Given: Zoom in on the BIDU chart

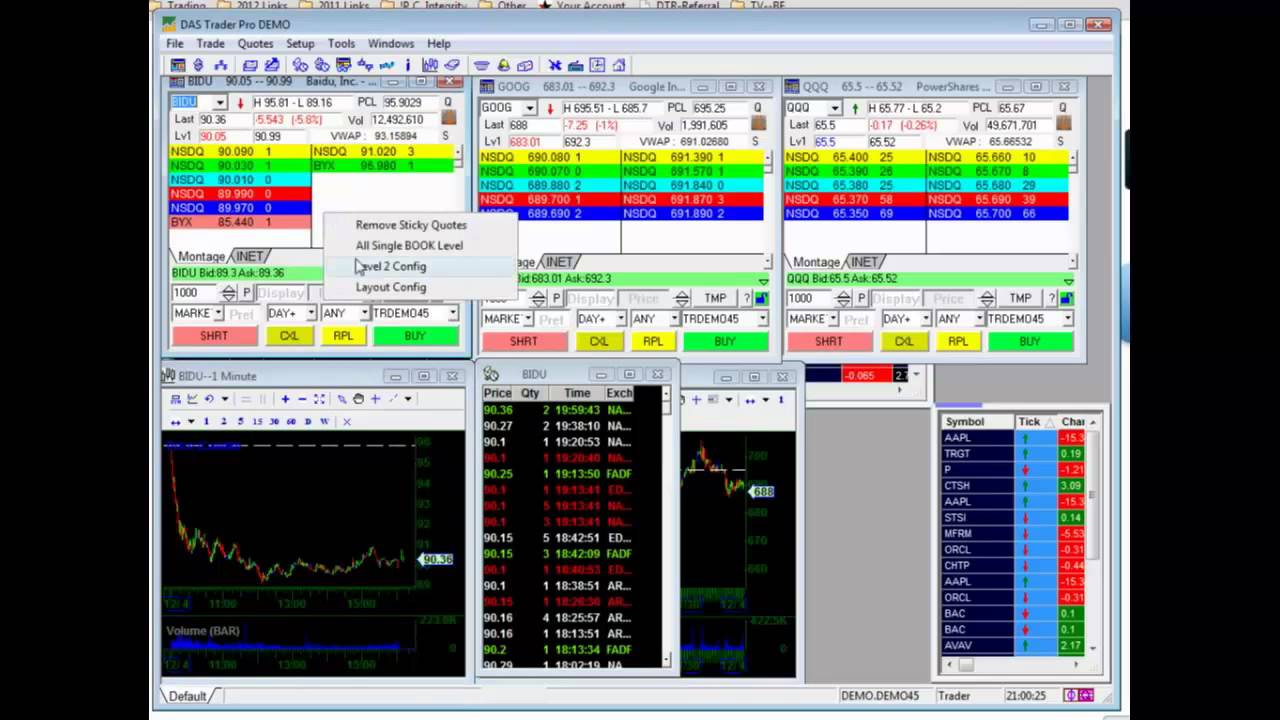Looking at the screenshot, I should pos(285,399).
